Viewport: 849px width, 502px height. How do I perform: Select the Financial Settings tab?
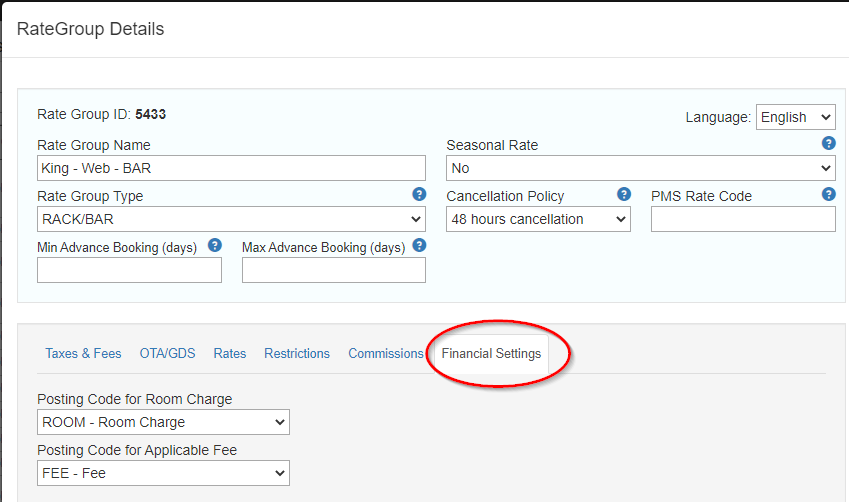coord(491,354)
